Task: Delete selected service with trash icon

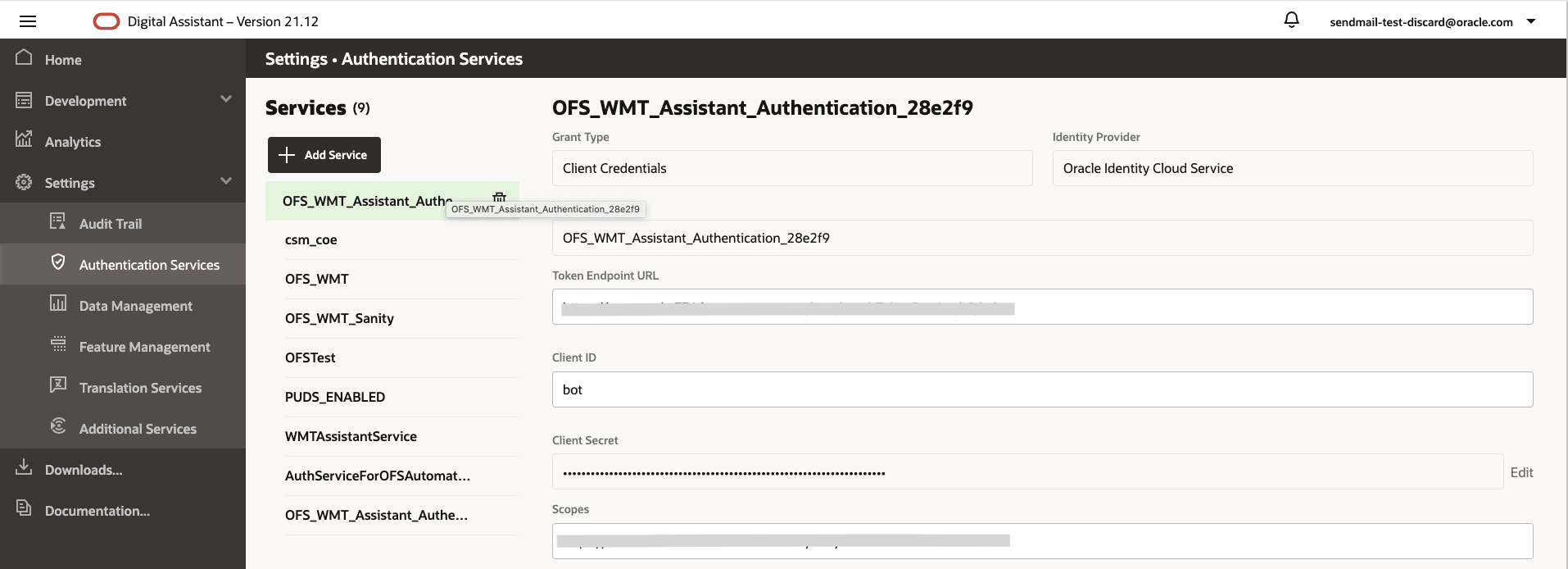Action: pyautogui.click(x=499, y=197)
